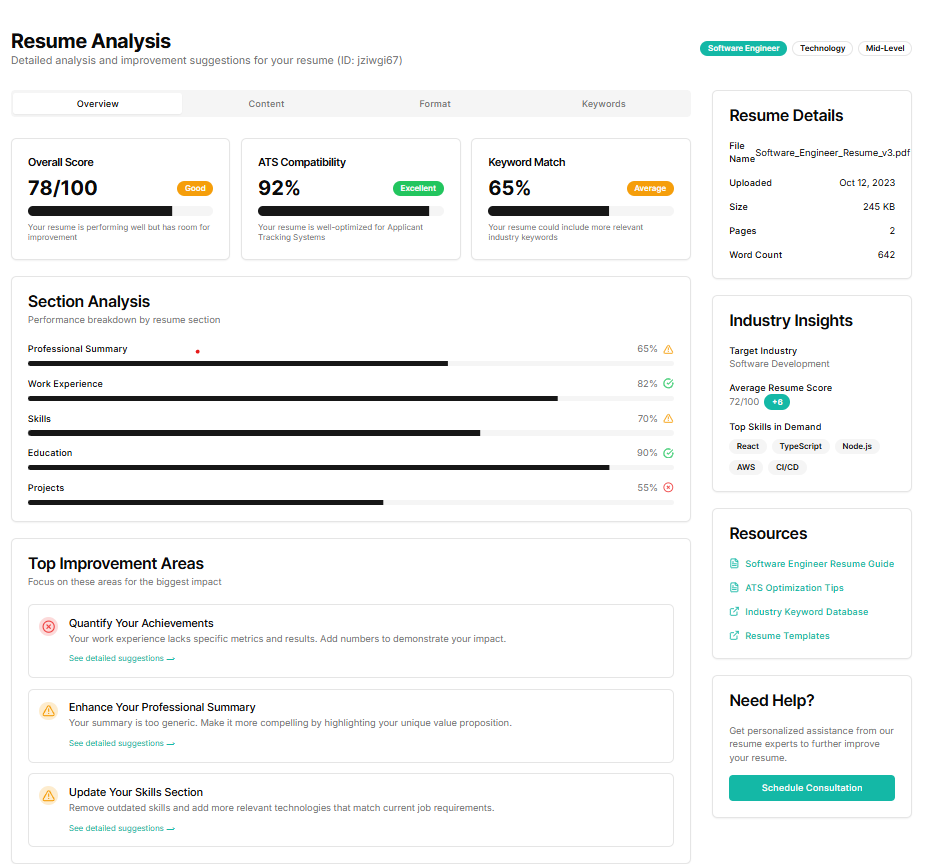Click the green checkmark beside Work Experience 82%

[667, 383]
